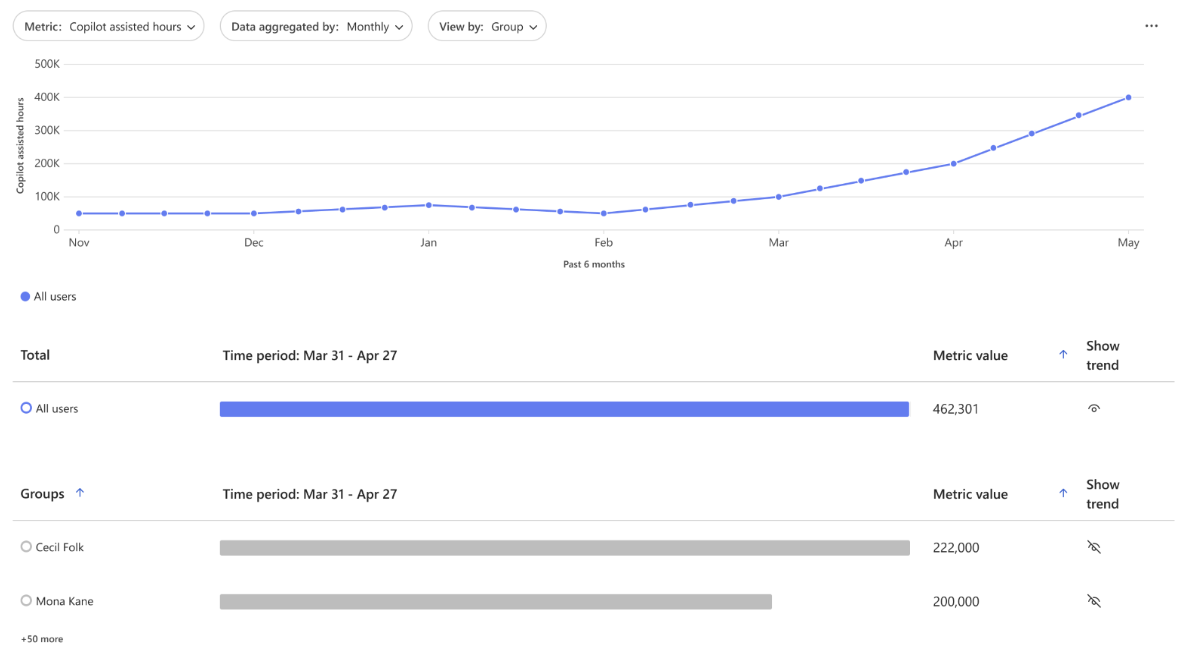
Task: Select the Mona Kane radio button
Action: pyautogui.click(x=26, y=601)
